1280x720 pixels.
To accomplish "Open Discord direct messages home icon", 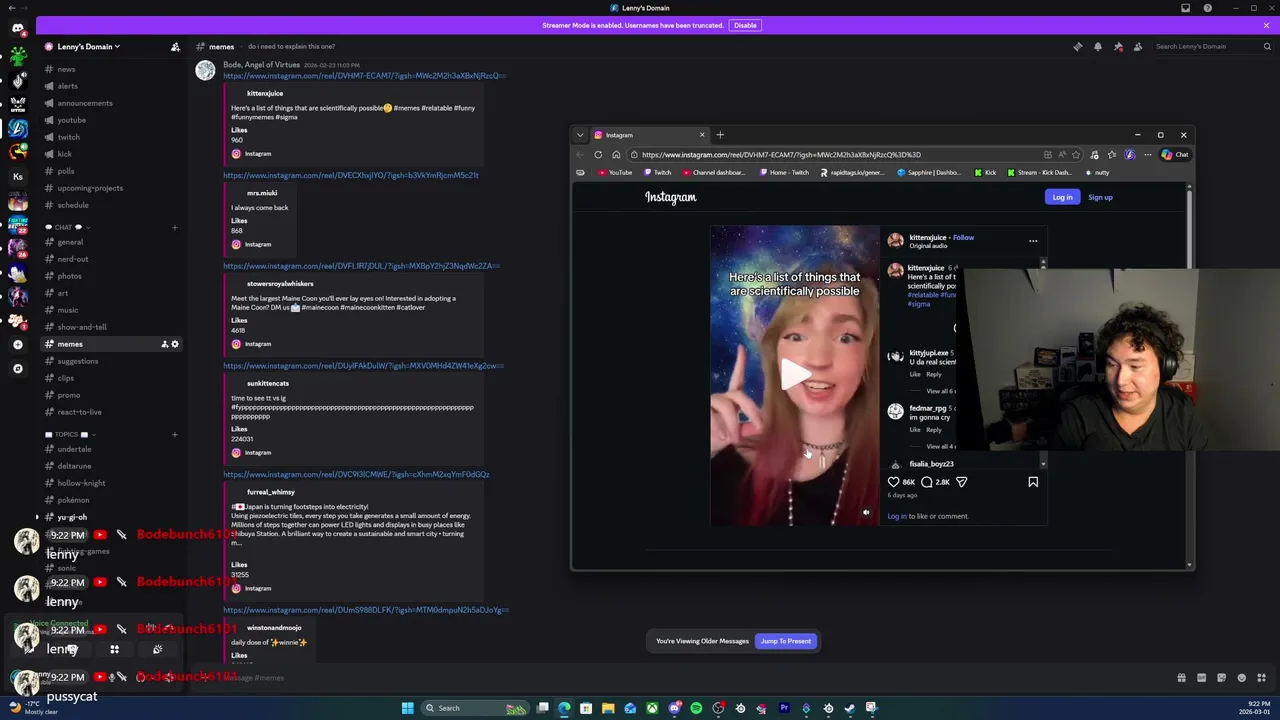I will tap(18, 28).
